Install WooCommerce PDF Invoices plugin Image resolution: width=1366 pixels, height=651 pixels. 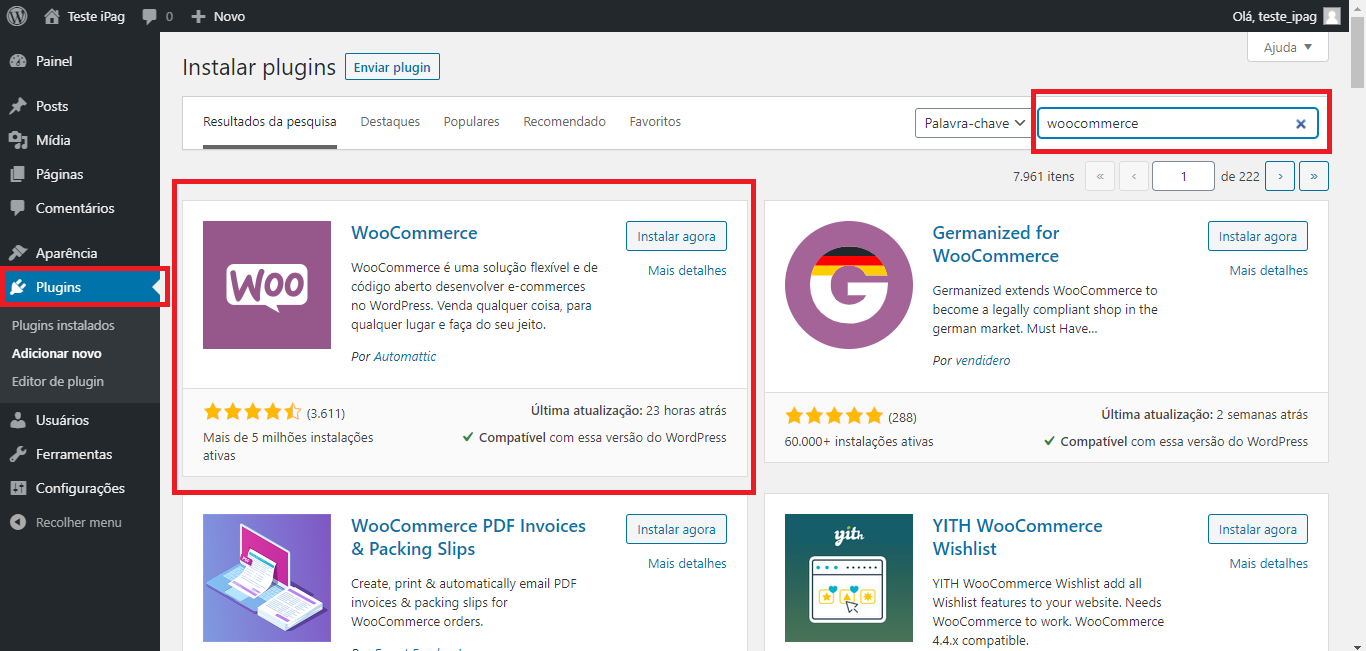pyautogui.click(x=677, y=529)
